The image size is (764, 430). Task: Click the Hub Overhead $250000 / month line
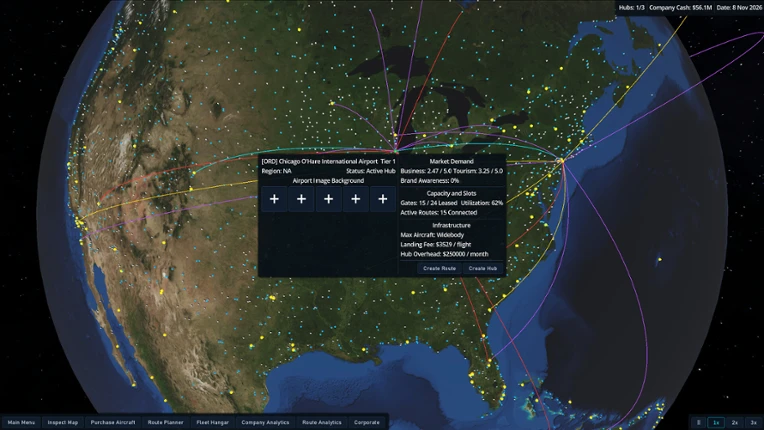coord(444,254)
